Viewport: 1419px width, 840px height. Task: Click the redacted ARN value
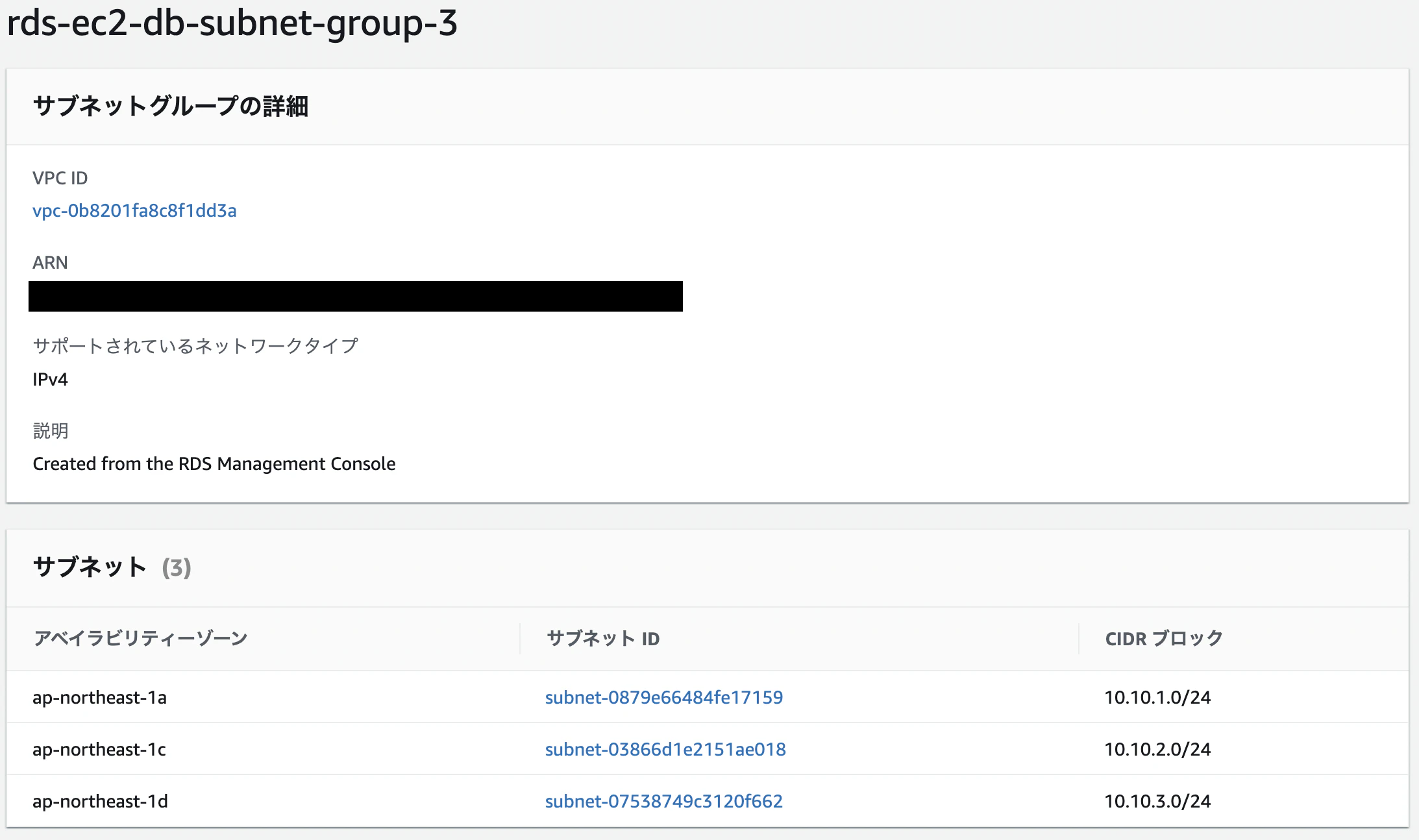pyautogui.click(x=356, y=296)
